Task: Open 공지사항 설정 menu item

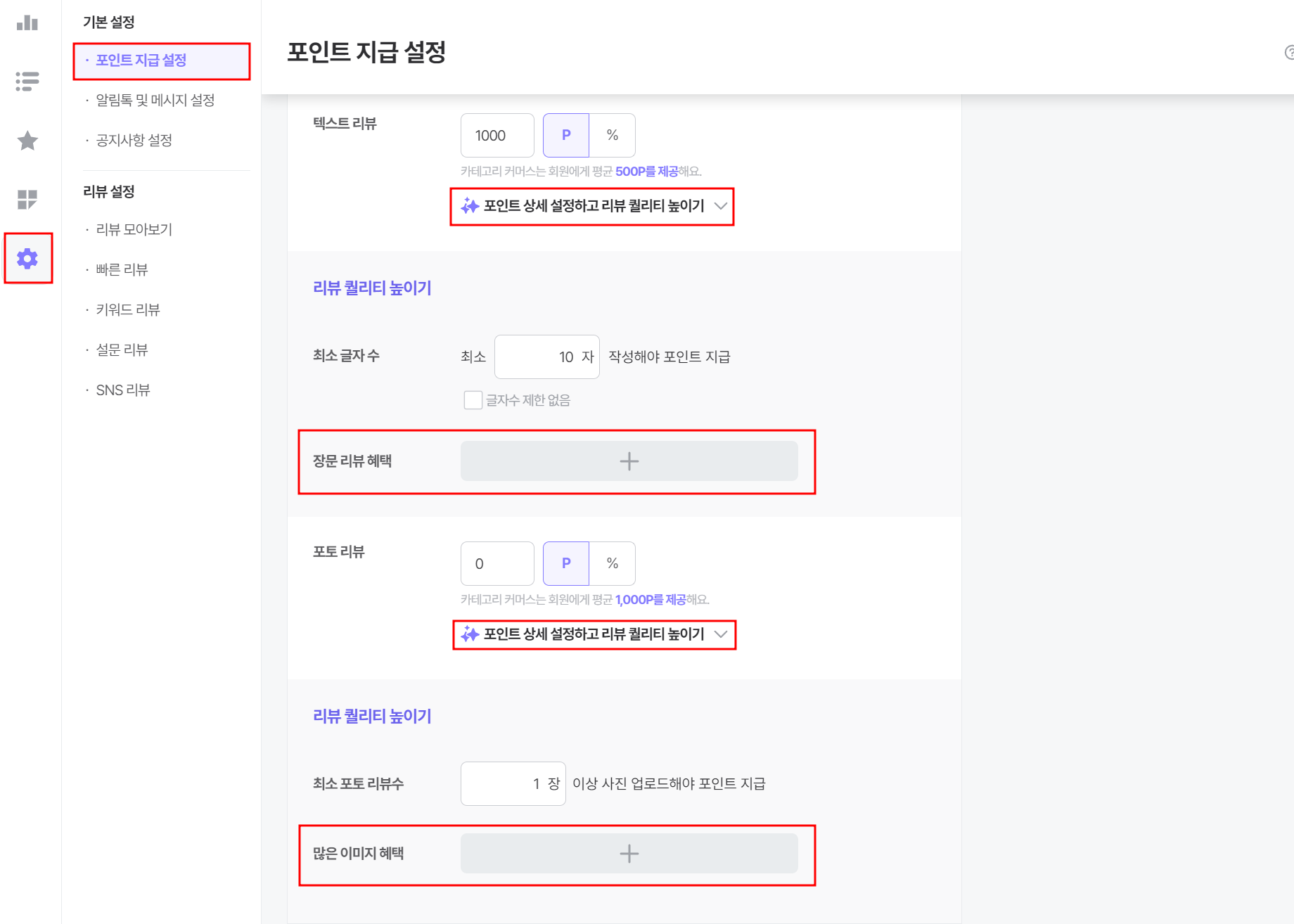Action: (x=134, y=141)
